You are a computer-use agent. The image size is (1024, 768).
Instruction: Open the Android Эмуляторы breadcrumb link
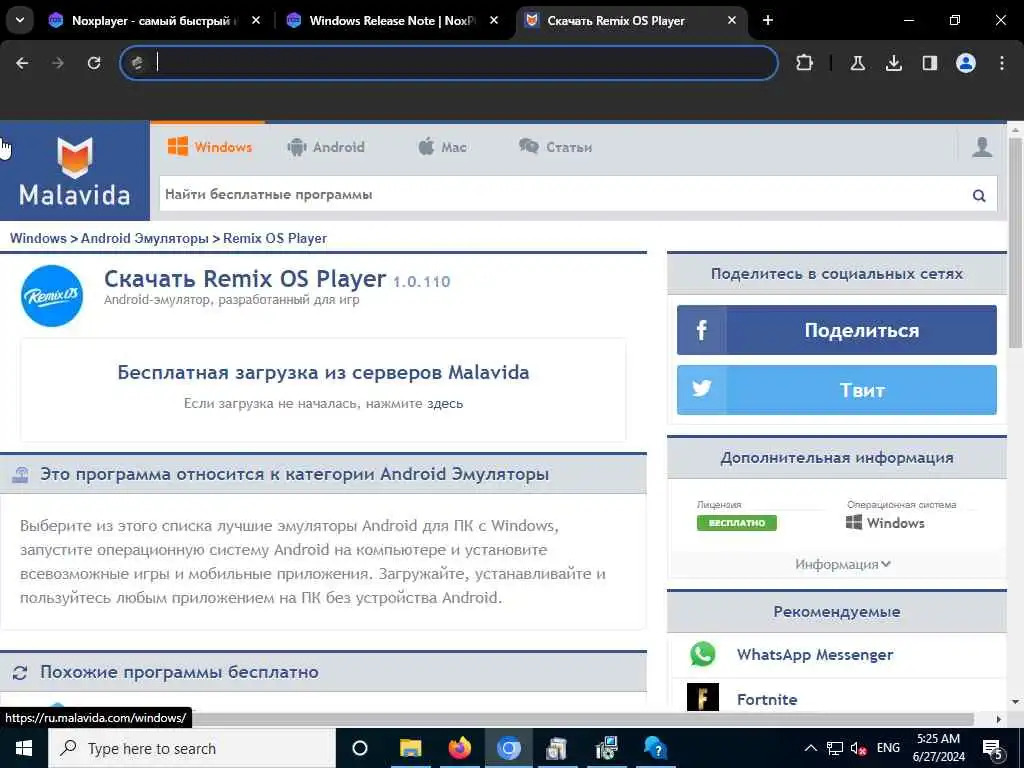144,238
